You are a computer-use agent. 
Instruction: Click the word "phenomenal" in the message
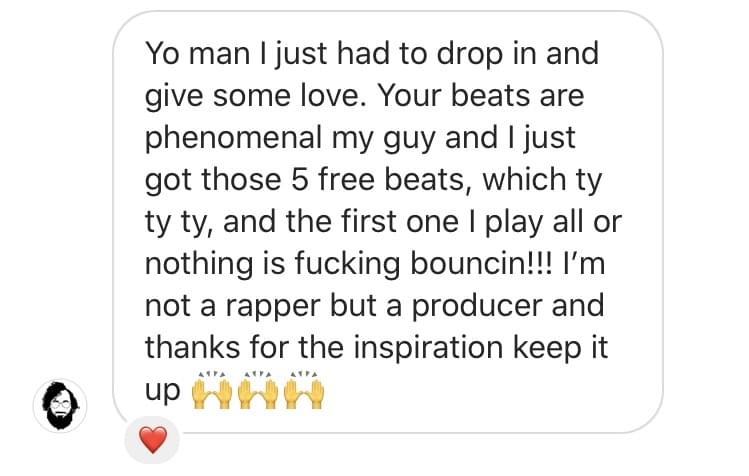coord(234,140)
